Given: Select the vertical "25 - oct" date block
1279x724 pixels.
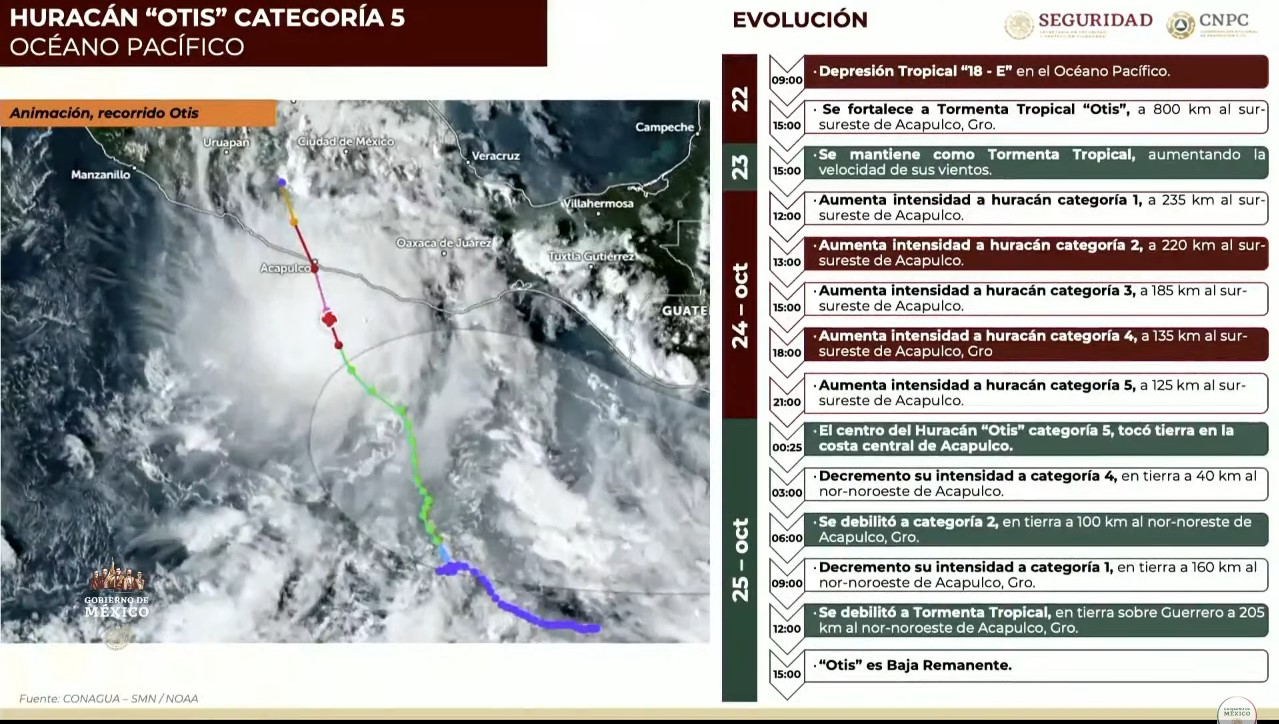Looking at the screenshot, I should pos(740,559).
